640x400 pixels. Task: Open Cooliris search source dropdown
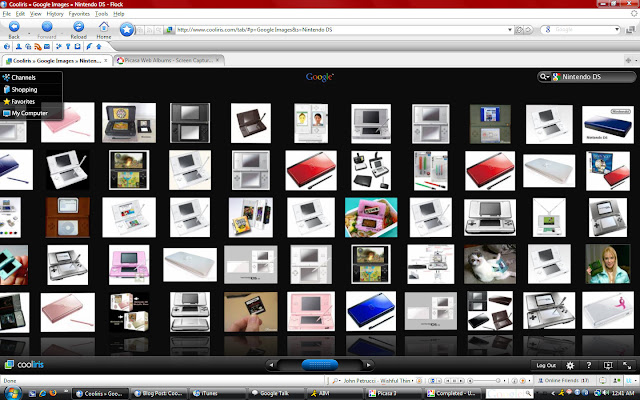pyautogui.click(x=544, y=77)
